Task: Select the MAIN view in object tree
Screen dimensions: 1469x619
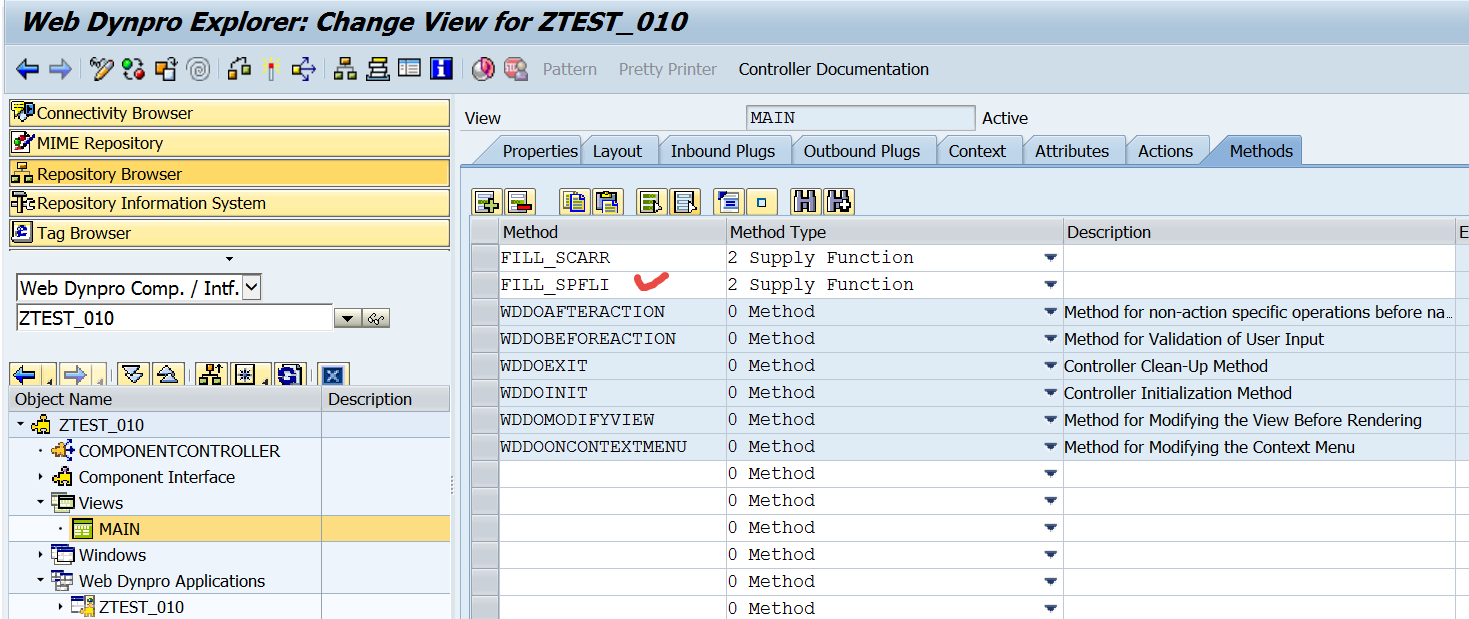Action: (119, 529)
